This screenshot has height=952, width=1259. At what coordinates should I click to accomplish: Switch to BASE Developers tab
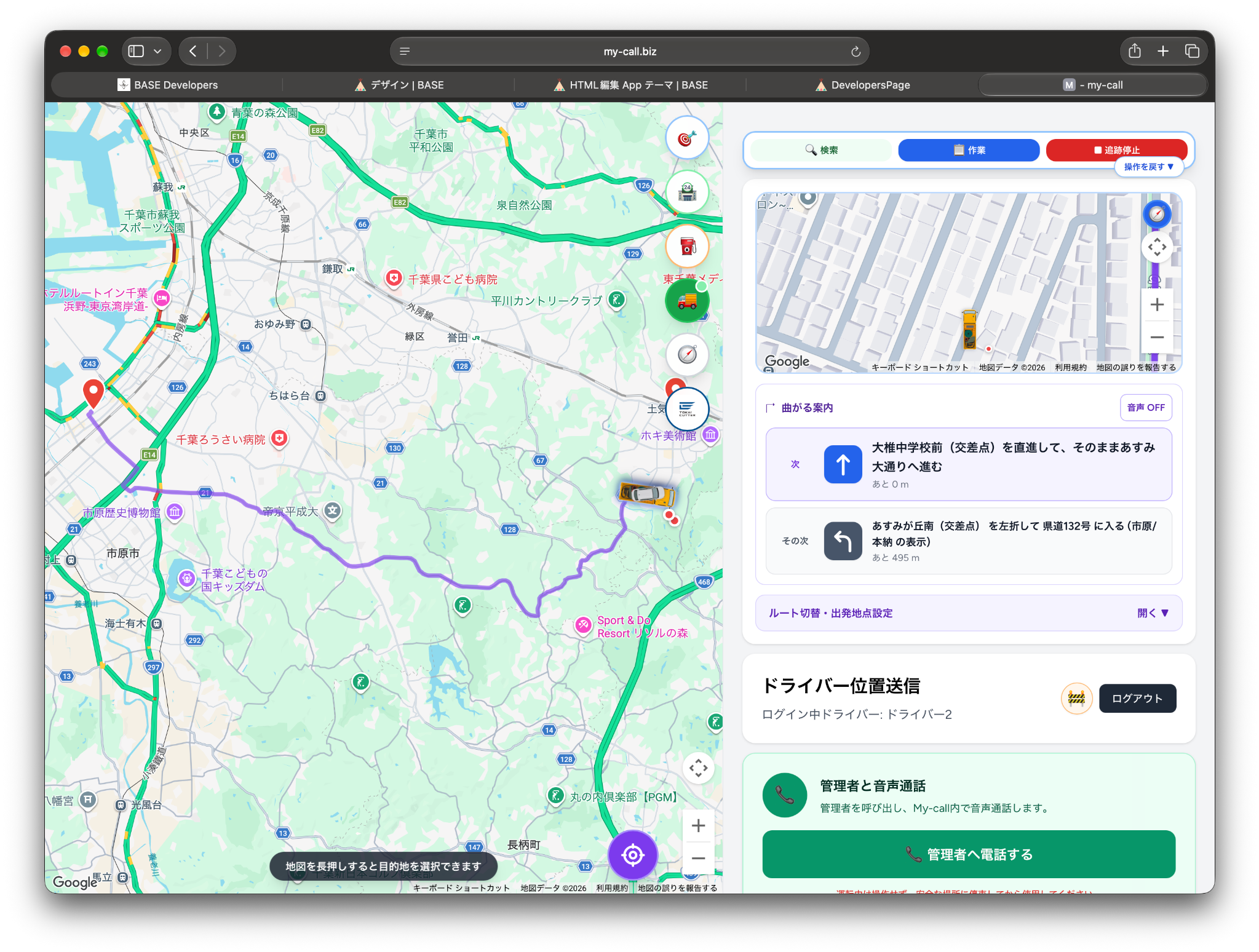click(x=167, y=85)
